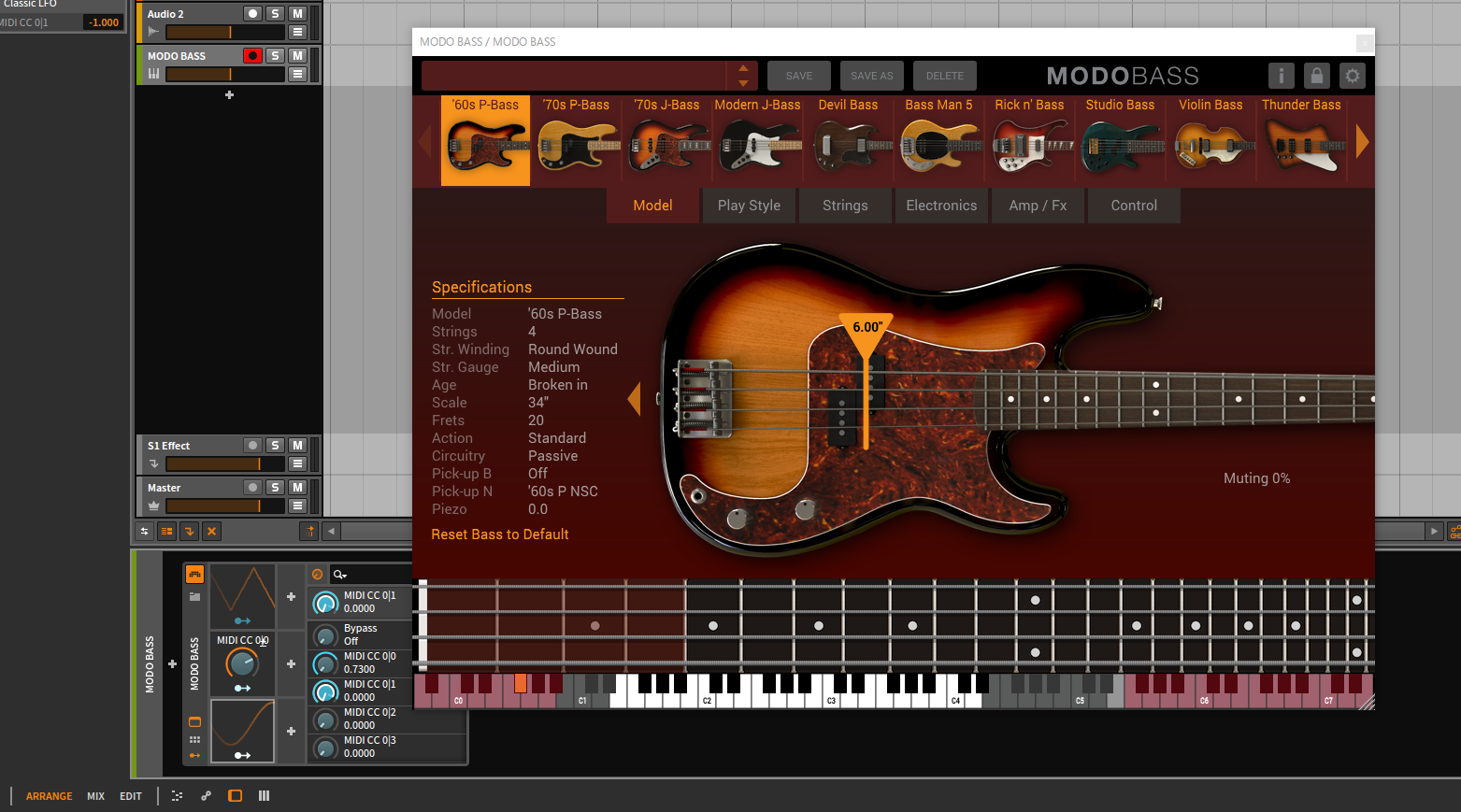The width and height of the screenshot is (1461, 812).
Task: Switch to the Play Style tab
Action: click(x=749, y=206)
